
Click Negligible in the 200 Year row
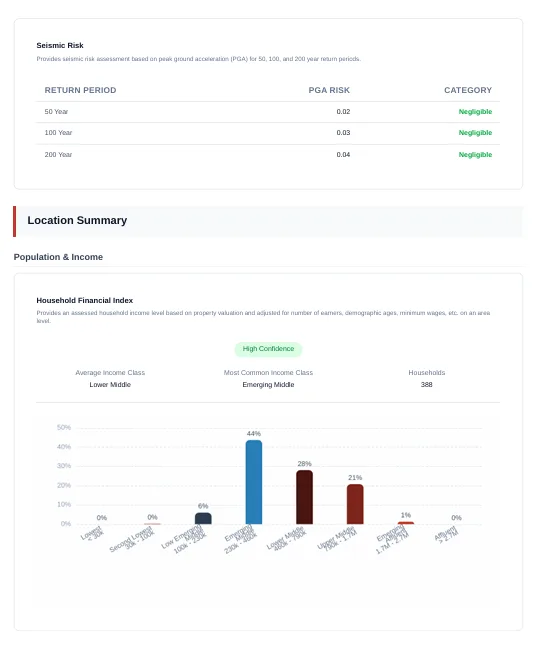(475, 155)
